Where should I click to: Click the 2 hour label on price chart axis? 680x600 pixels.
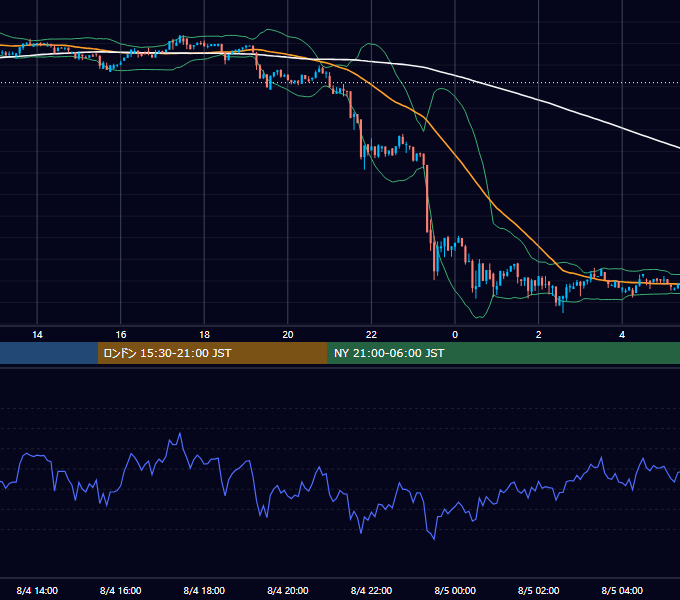click(539, 335)
